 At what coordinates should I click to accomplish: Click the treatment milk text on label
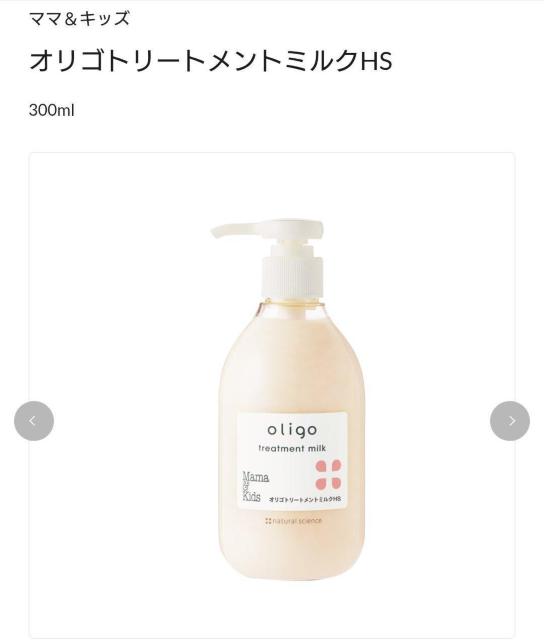pyautogui.click(x=292, y=448)
